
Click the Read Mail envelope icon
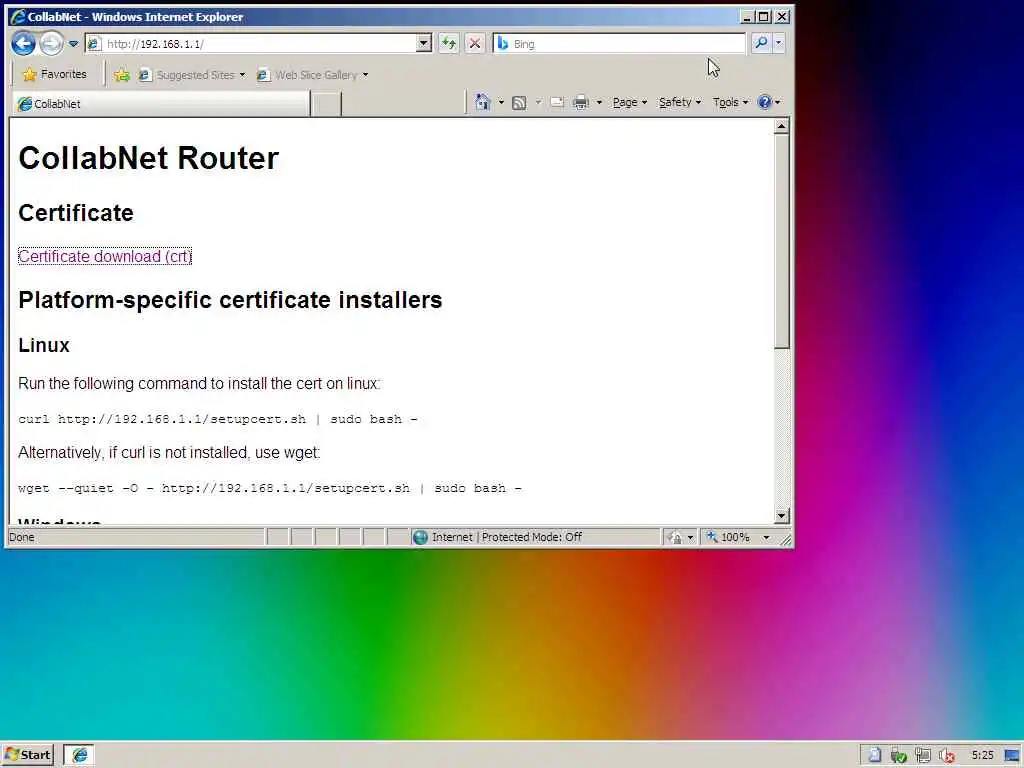pyautogui.click(x=557, y=103)
